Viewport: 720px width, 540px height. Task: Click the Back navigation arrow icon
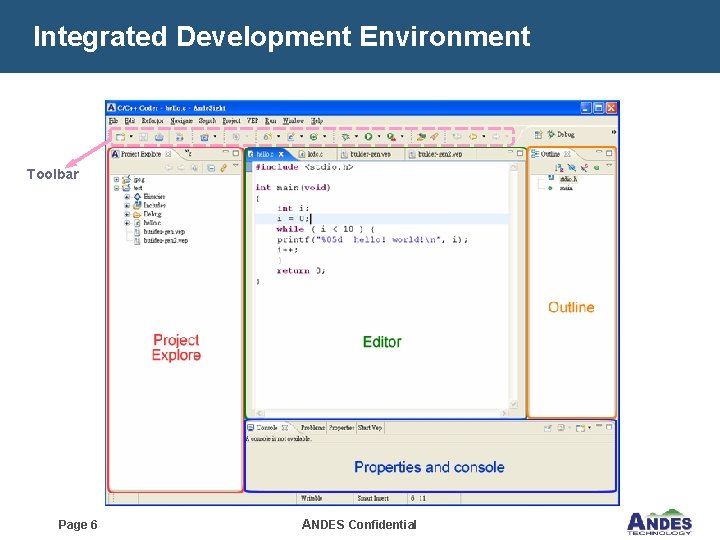click(472, 137)
